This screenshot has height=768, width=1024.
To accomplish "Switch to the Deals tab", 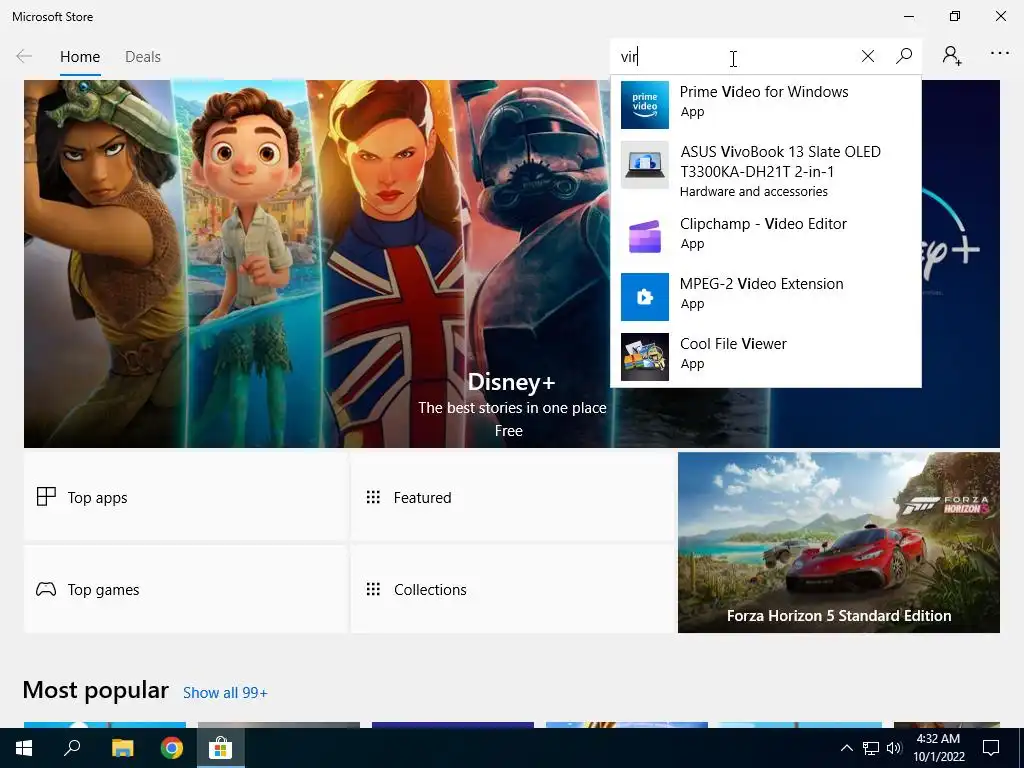I will tap(143, 57).
